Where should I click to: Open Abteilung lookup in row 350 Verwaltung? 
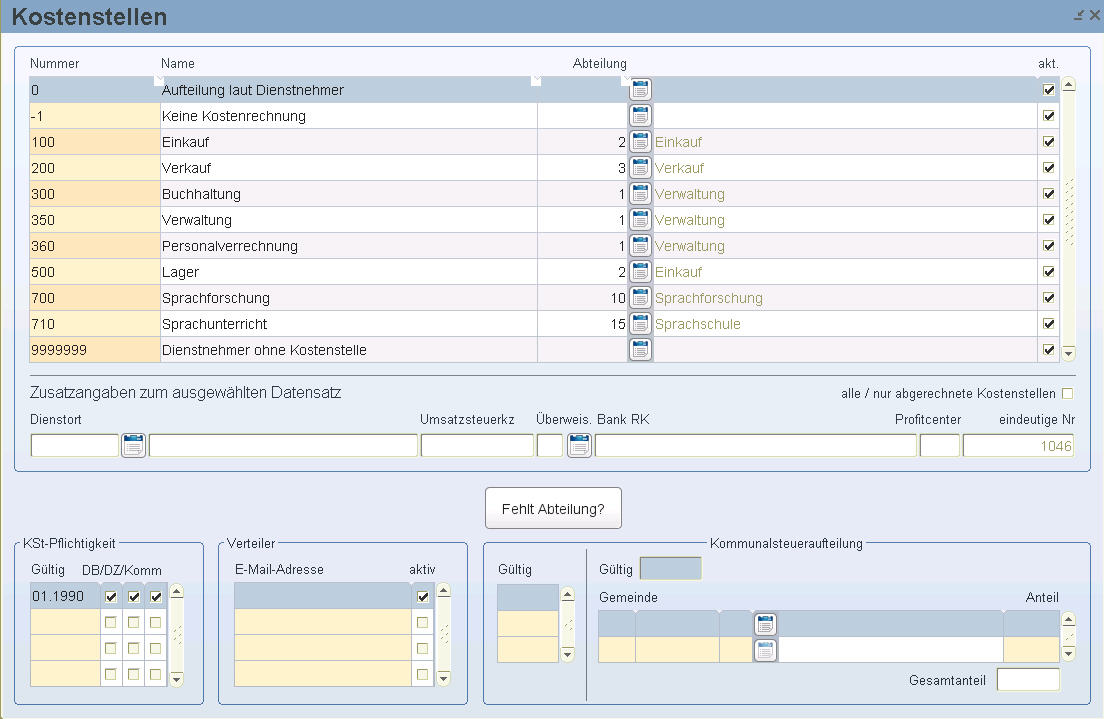(x=640, y=220)
